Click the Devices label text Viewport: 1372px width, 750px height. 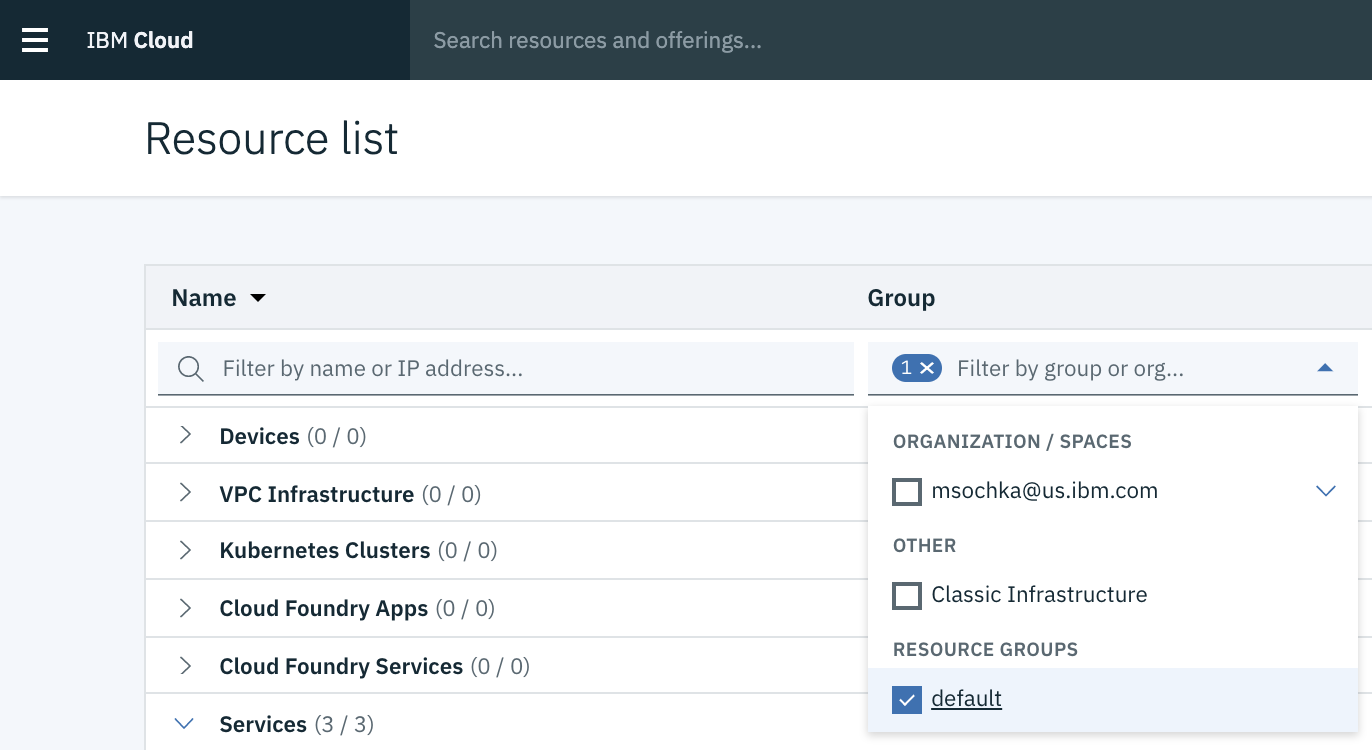pos(259,436)
